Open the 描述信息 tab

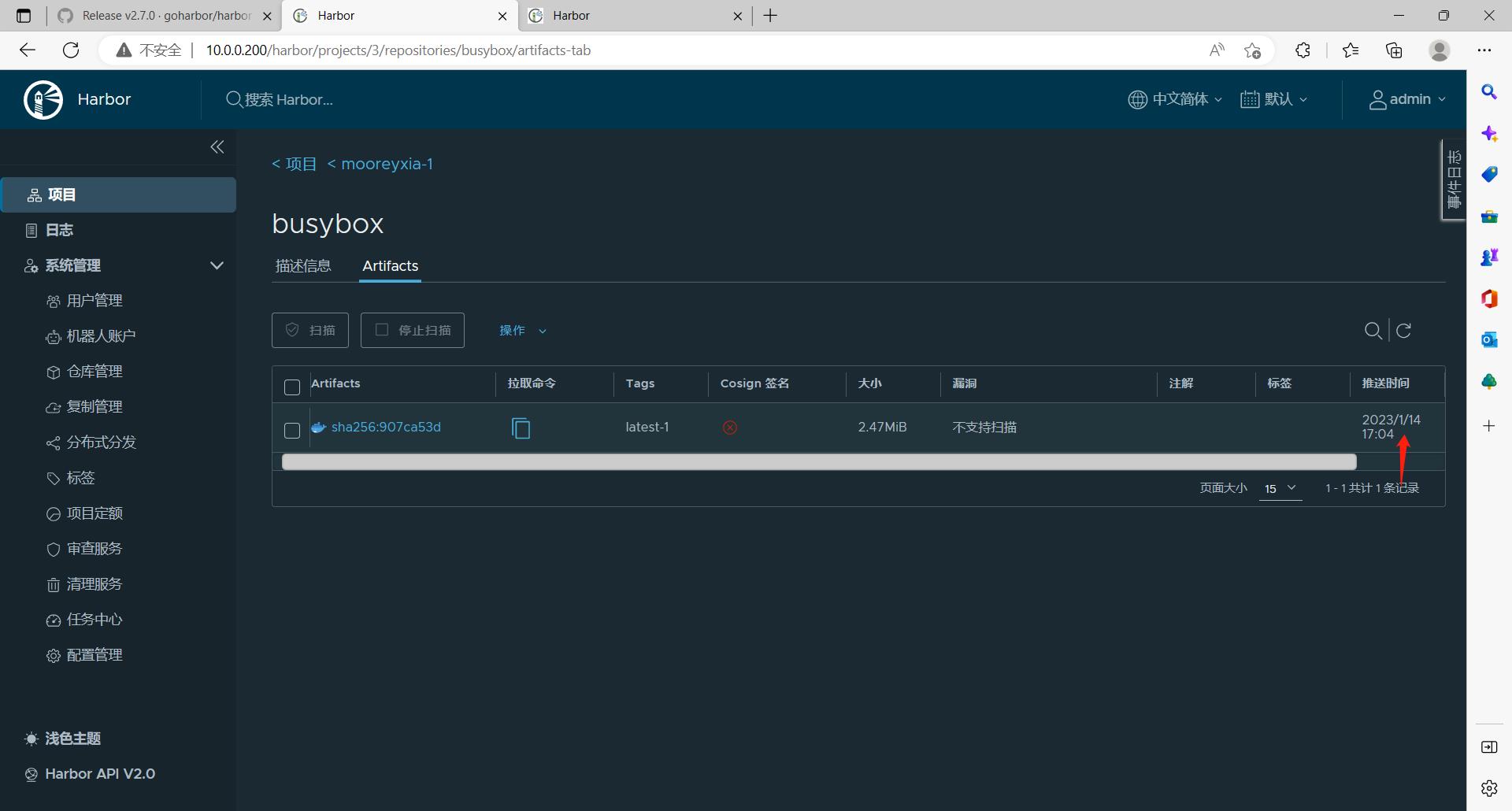pos(303,266)
